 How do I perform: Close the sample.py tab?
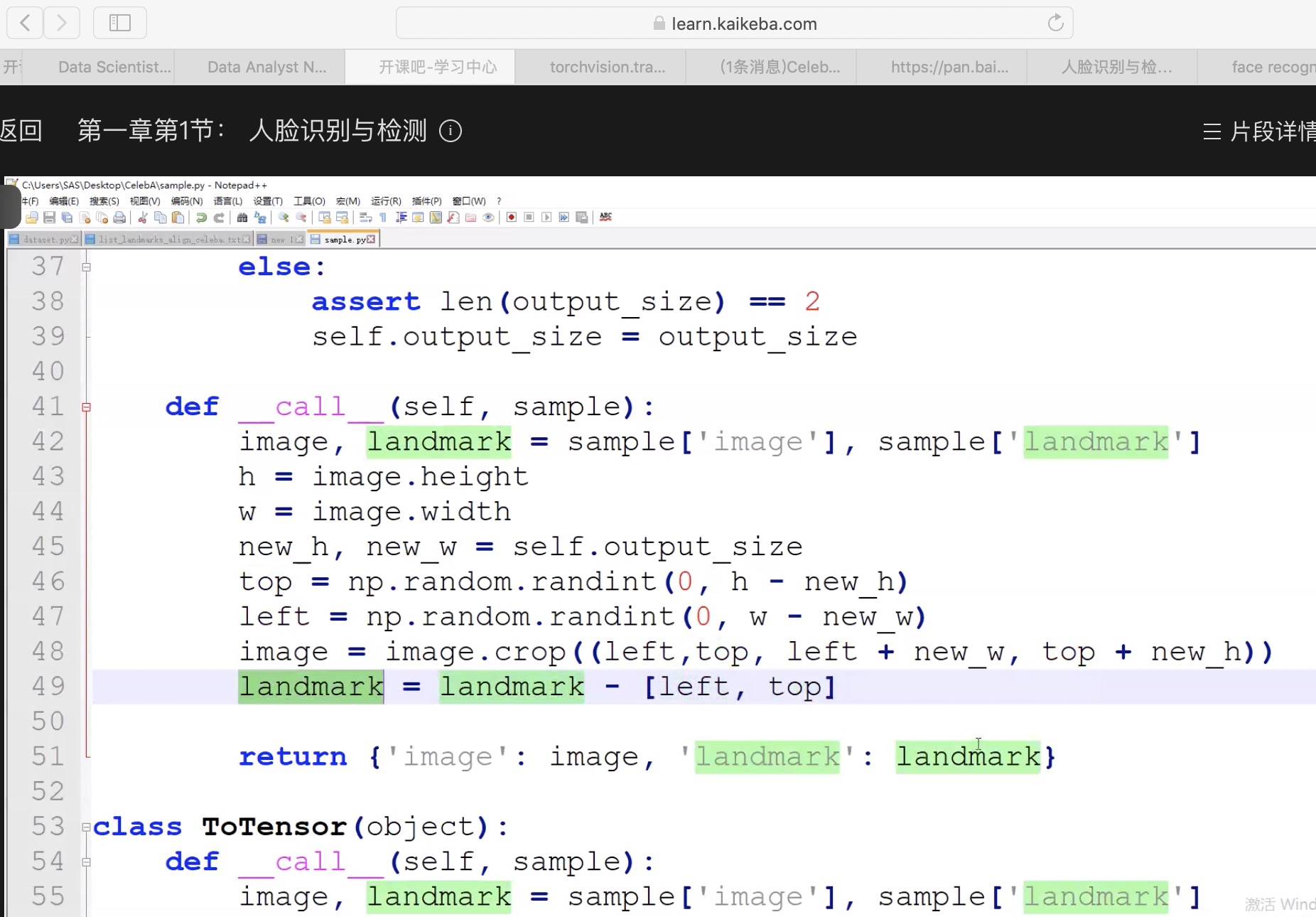371,240
